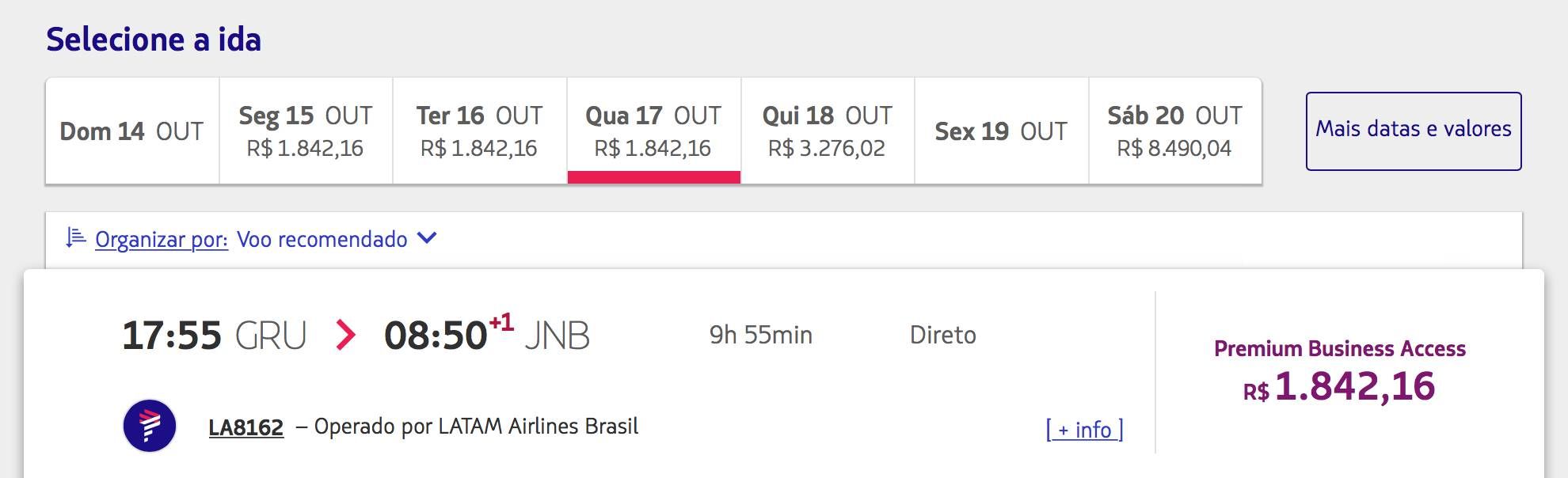Click the LATAM airline logo icon
The height and width of the screenshot is (478, 1568).
(150, 426)
